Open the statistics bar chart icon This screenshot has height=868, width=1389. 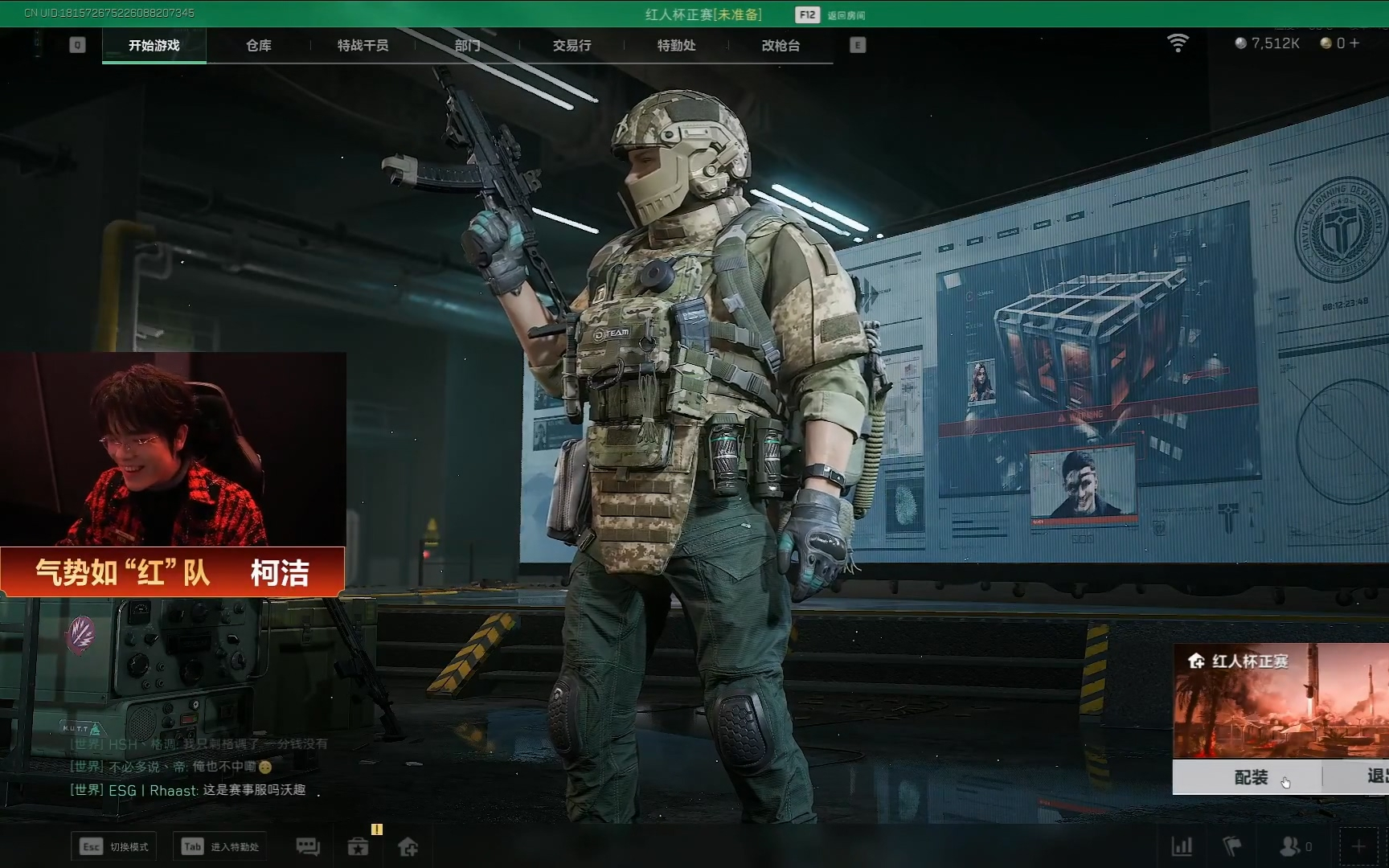pyautogui.click(x=1182, y=846)
